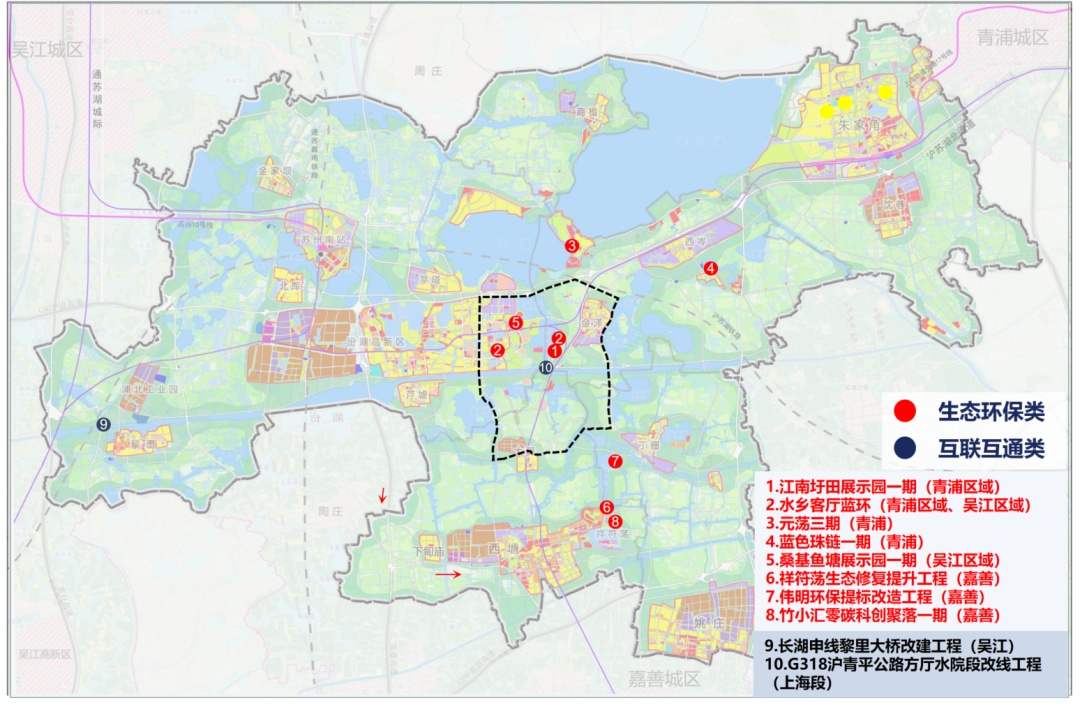
Task: Click the 嘉善城区 label
Action: [663, 679]
